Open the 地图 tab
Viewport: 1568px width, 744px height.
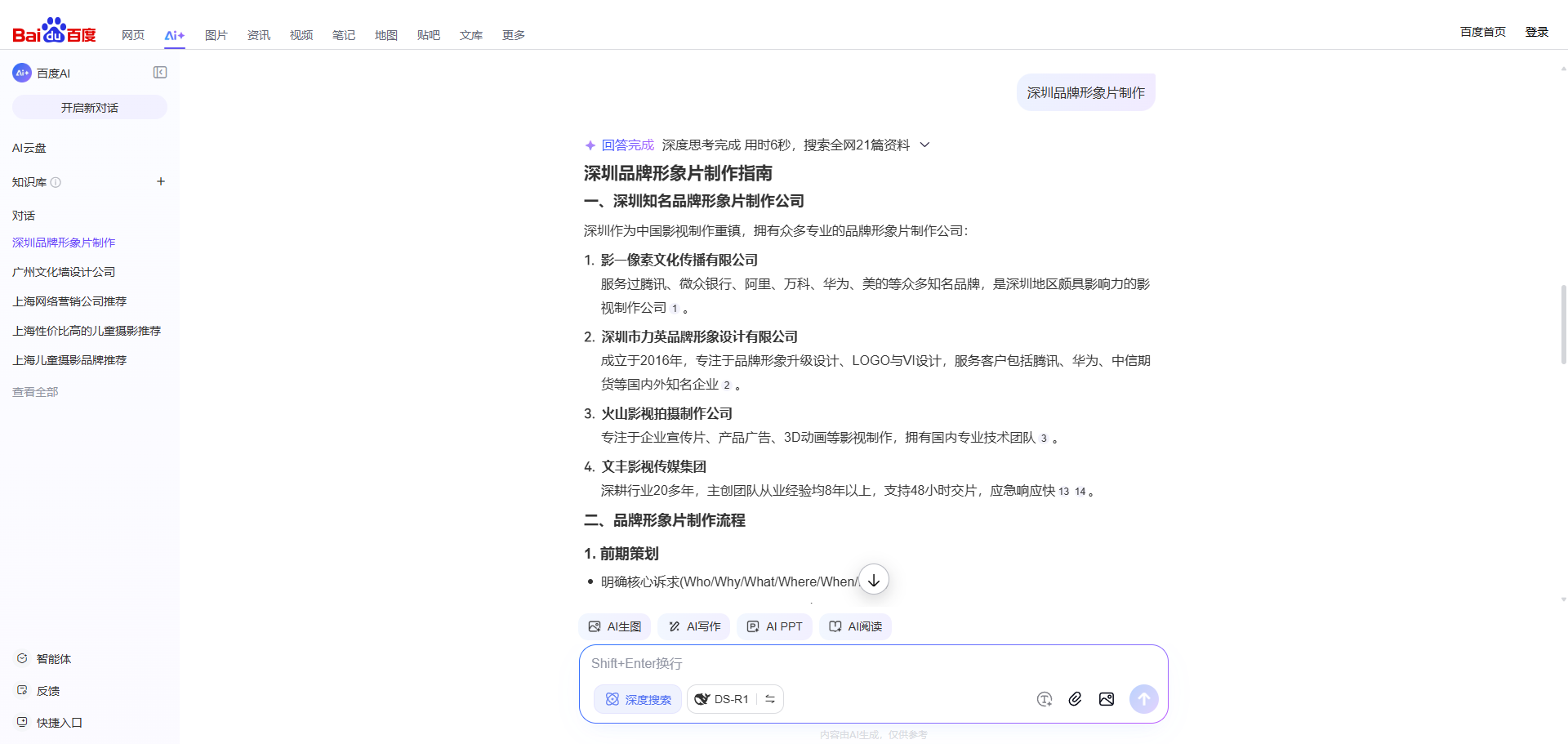tap(385, 35)
